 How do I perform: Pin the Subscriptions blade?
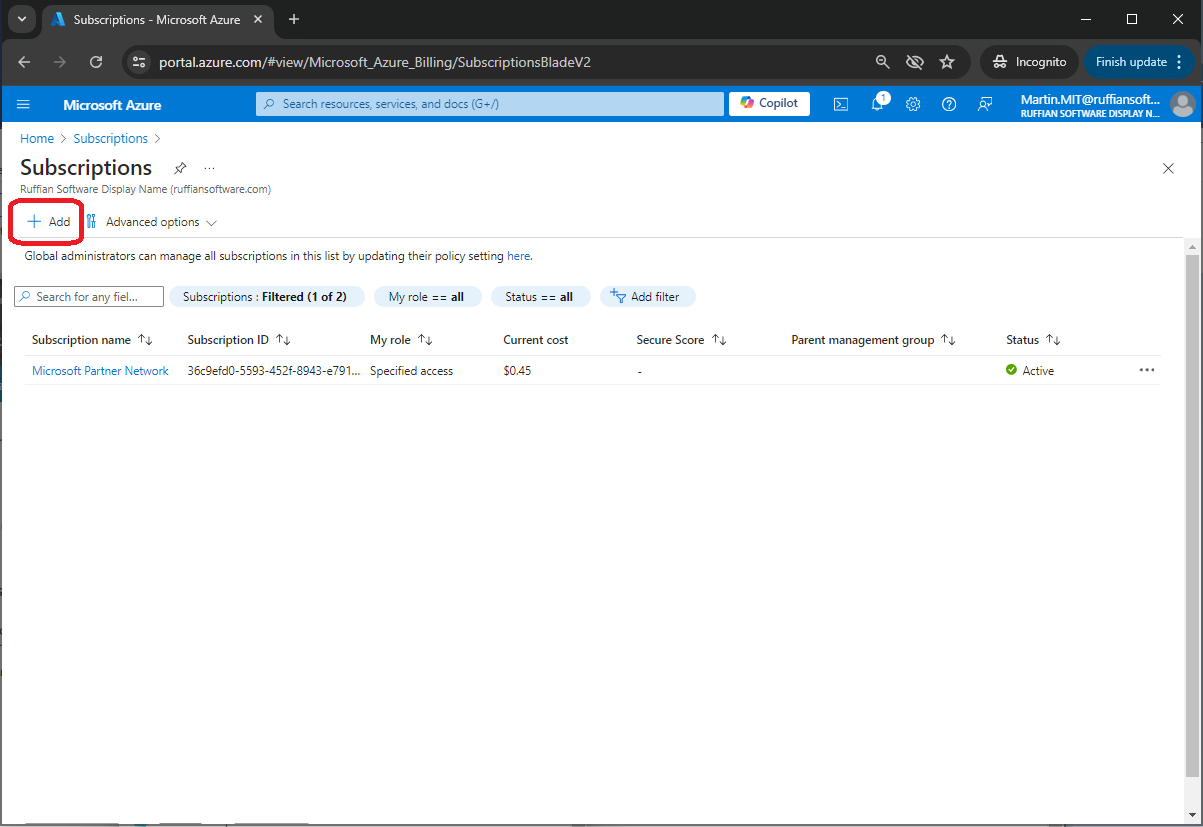point(180,168)
